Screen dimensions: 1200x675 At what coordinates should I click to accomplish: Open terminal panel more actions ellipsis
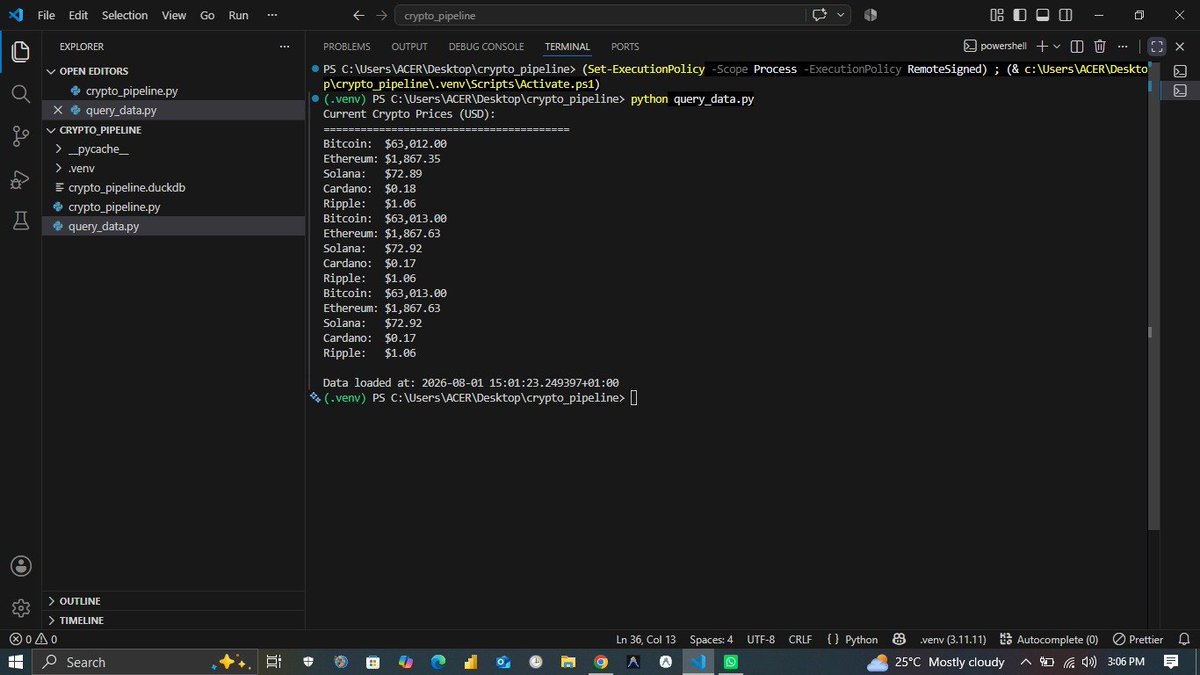pos(1123,46)
